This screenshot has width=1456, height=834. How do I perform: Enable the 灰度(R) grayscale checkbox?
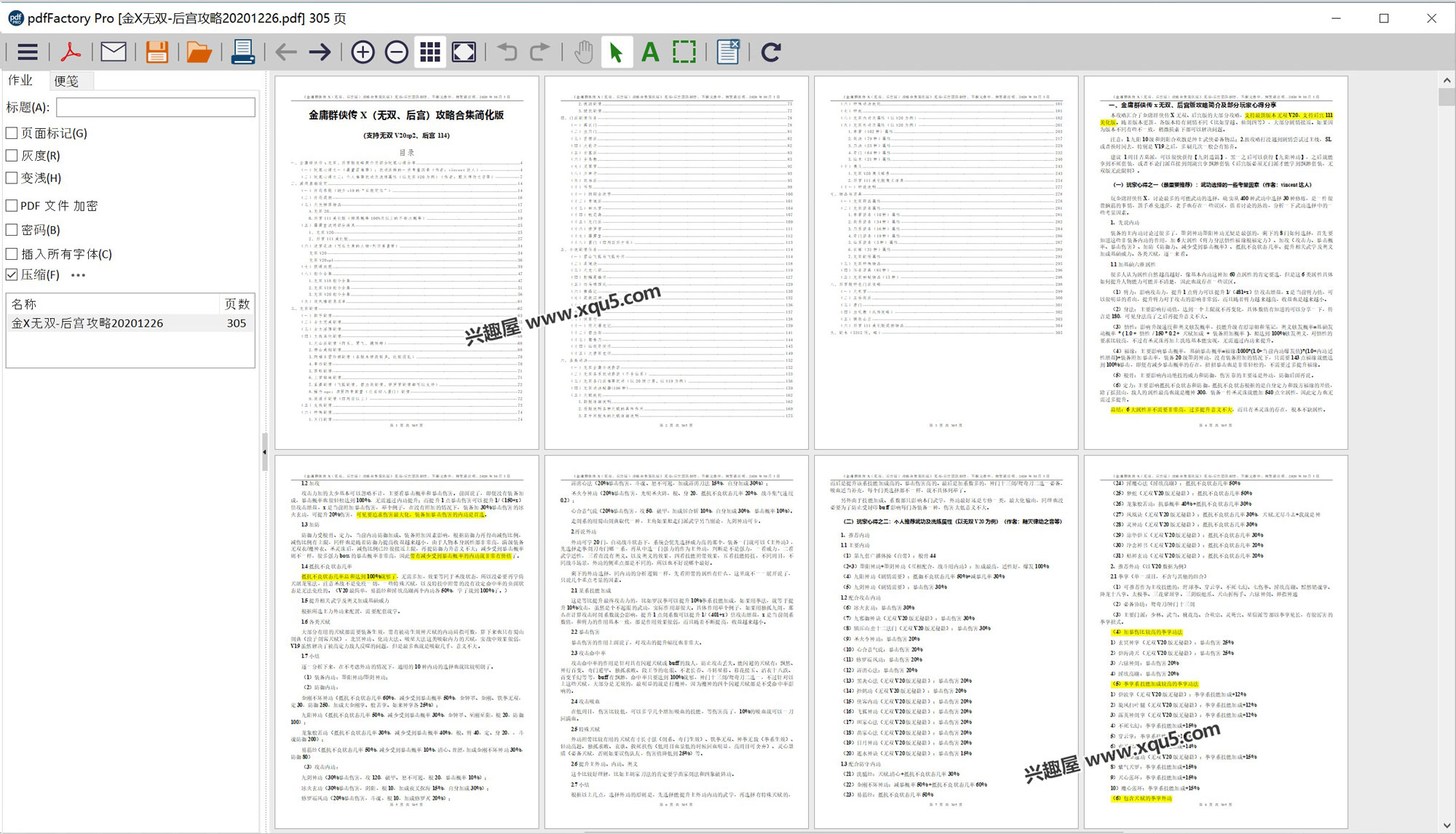[12, 155]
